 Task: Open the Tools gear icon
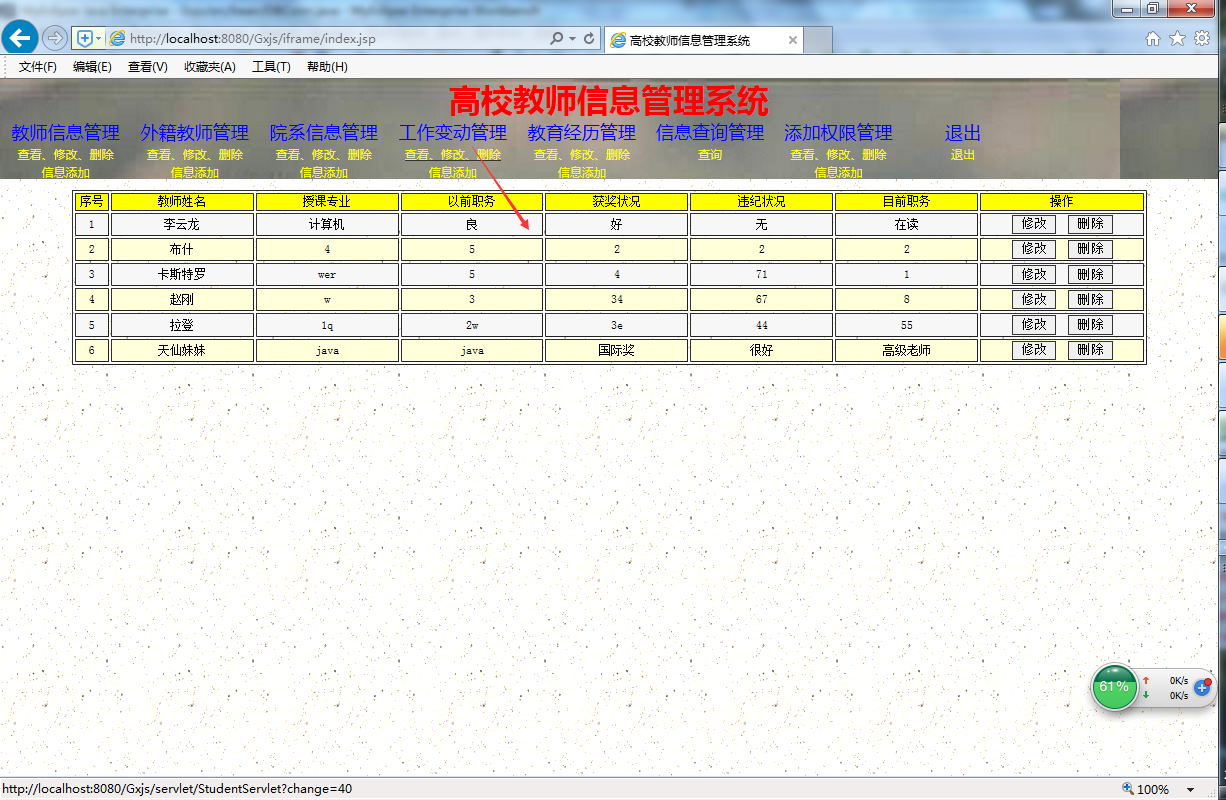[1202, 38]
